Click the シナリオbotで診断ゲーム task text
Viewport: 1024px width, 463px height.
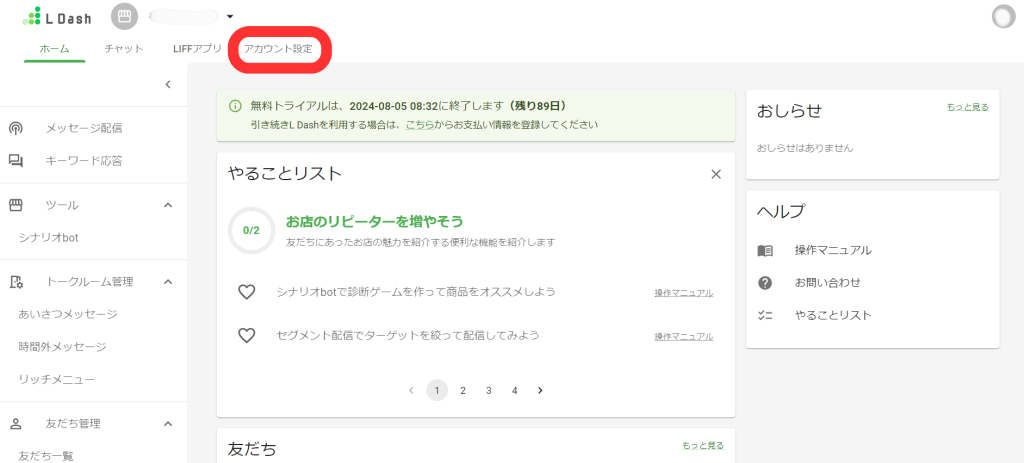pos(416,292)
